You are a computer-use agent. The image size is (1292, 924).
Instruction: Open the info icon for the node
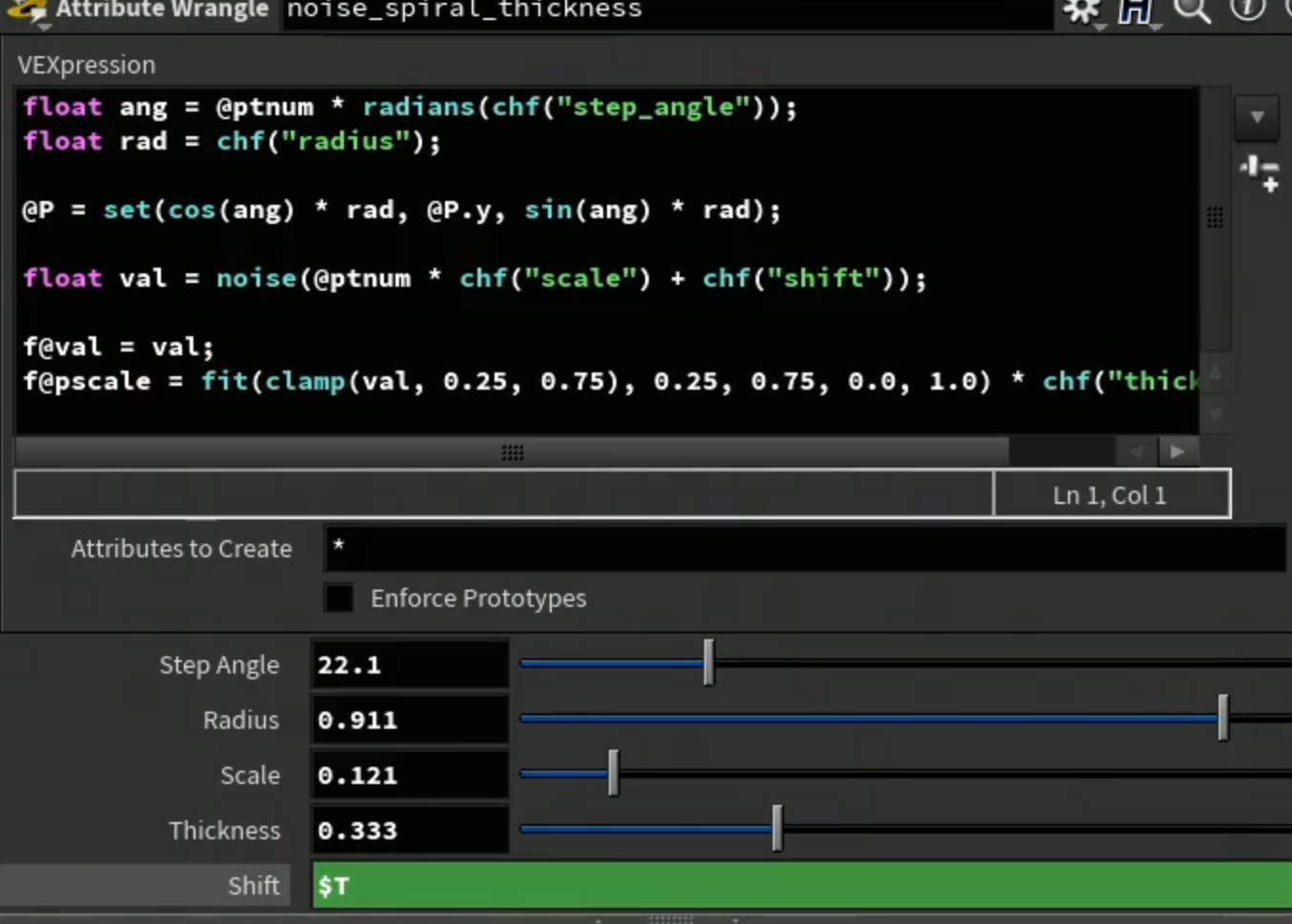1247,10
